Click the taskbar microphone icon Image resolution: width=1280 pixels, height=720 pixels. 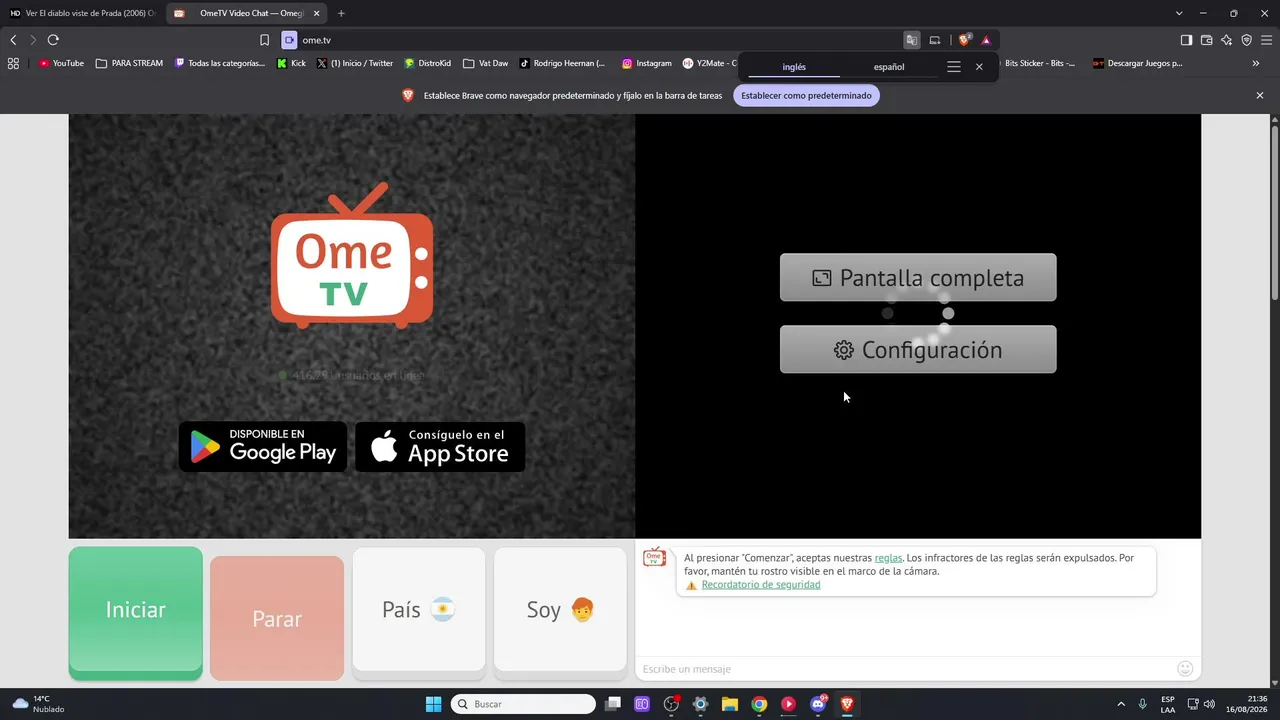(x=1143, y=704)
